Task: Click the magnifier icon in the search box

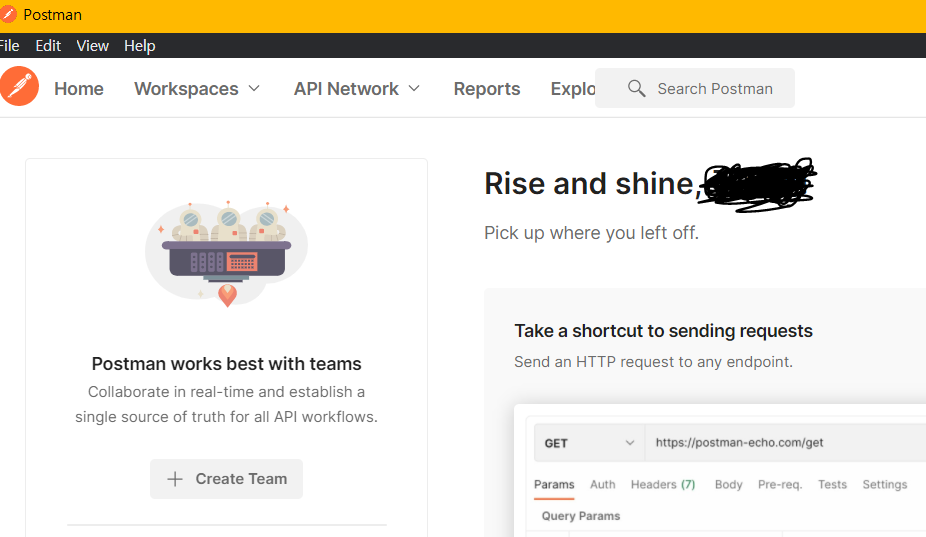Action: coord(636,88)
